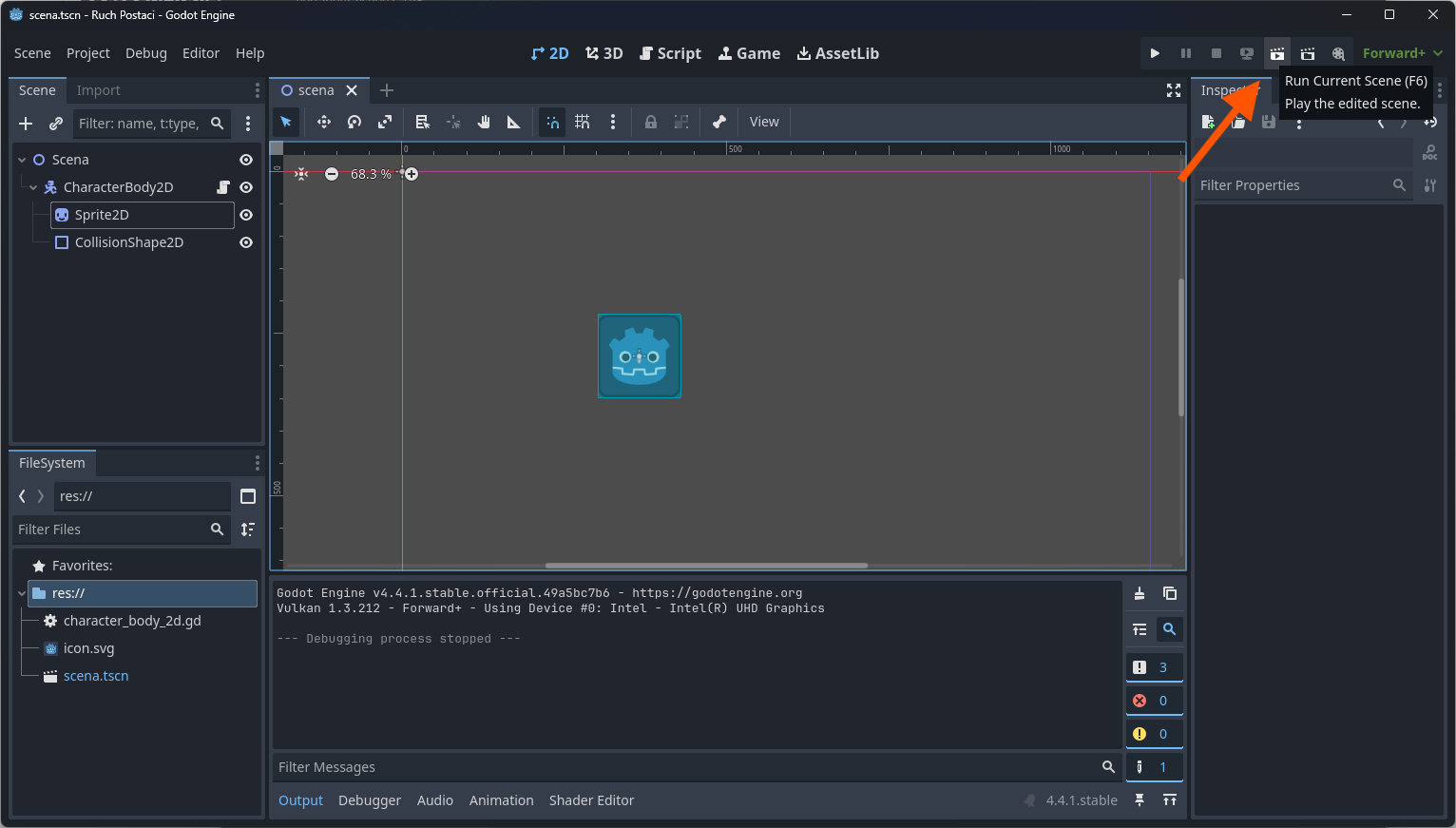Screen dimensions: 1456x828
Task: Toggle visibility of CollisionShape2D node
Action: click(246, 242)
